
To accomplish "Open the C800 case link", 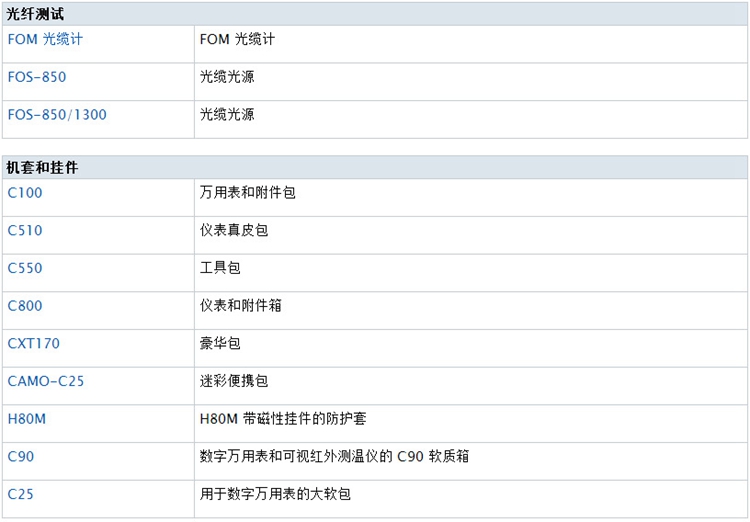I will pos(25,306).
